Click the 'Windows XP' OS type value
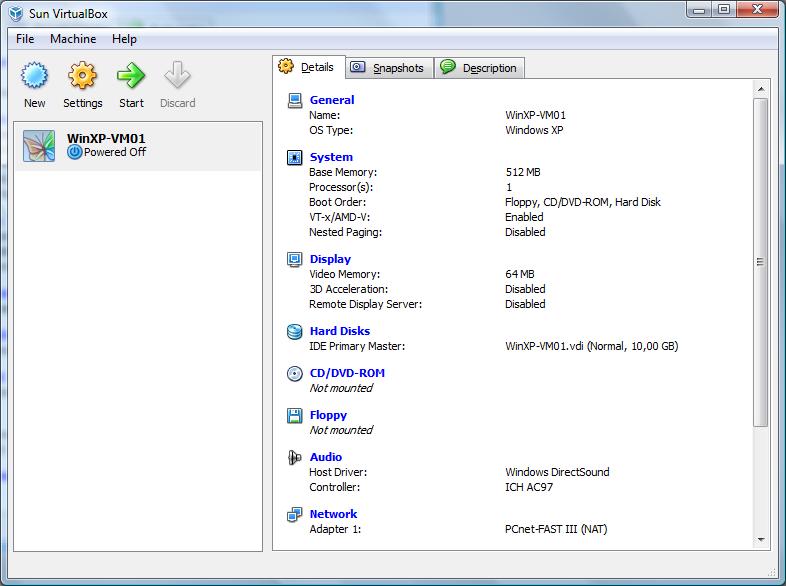 tap(534, 130)
